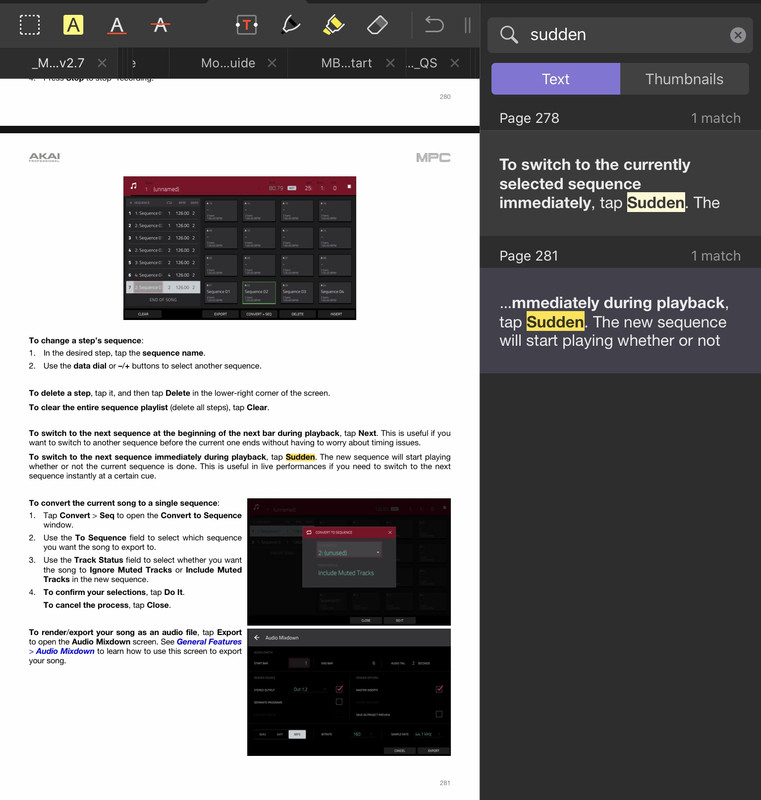Follow the General Features link

(209, 642)
